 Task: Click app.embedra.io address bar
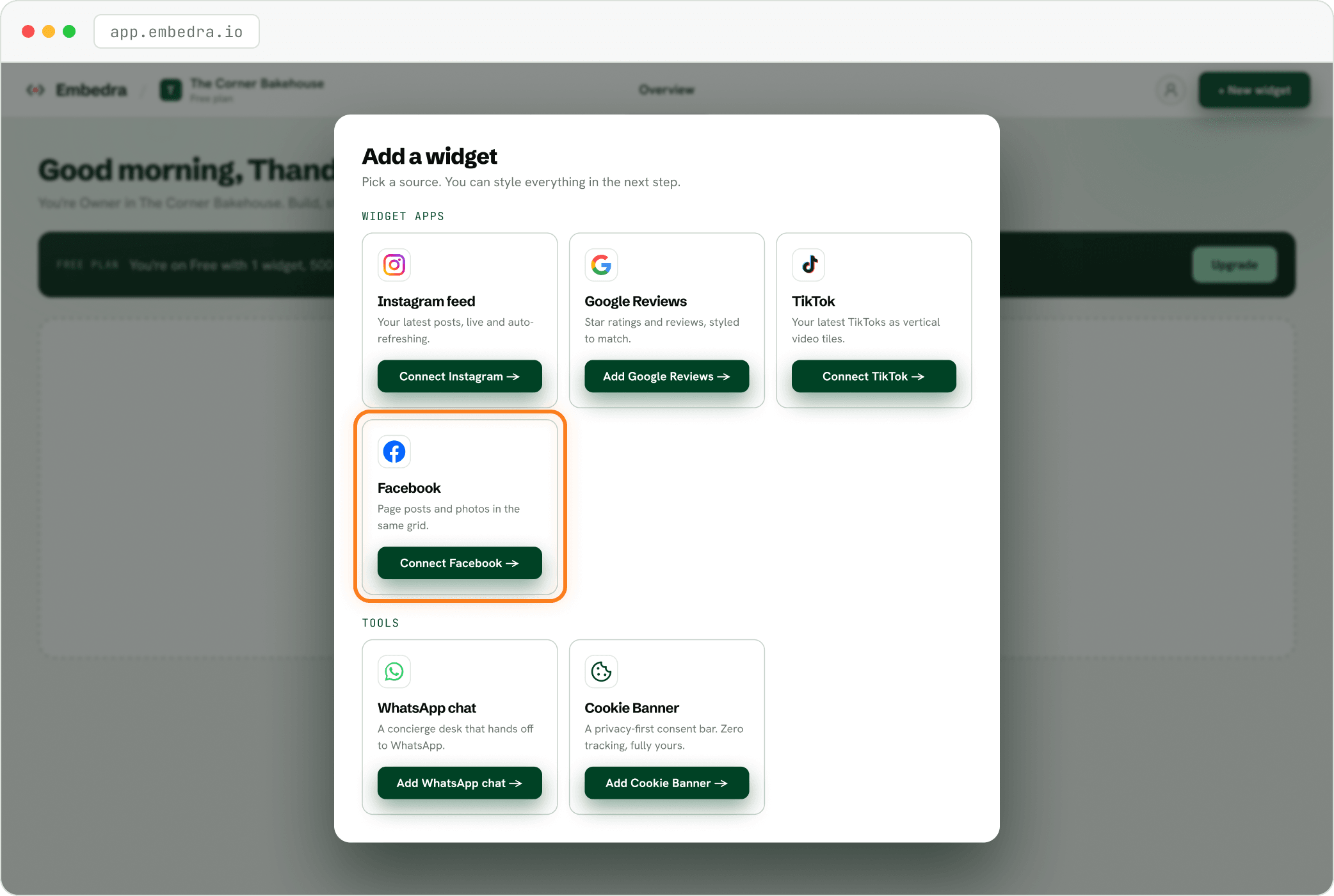177,32
